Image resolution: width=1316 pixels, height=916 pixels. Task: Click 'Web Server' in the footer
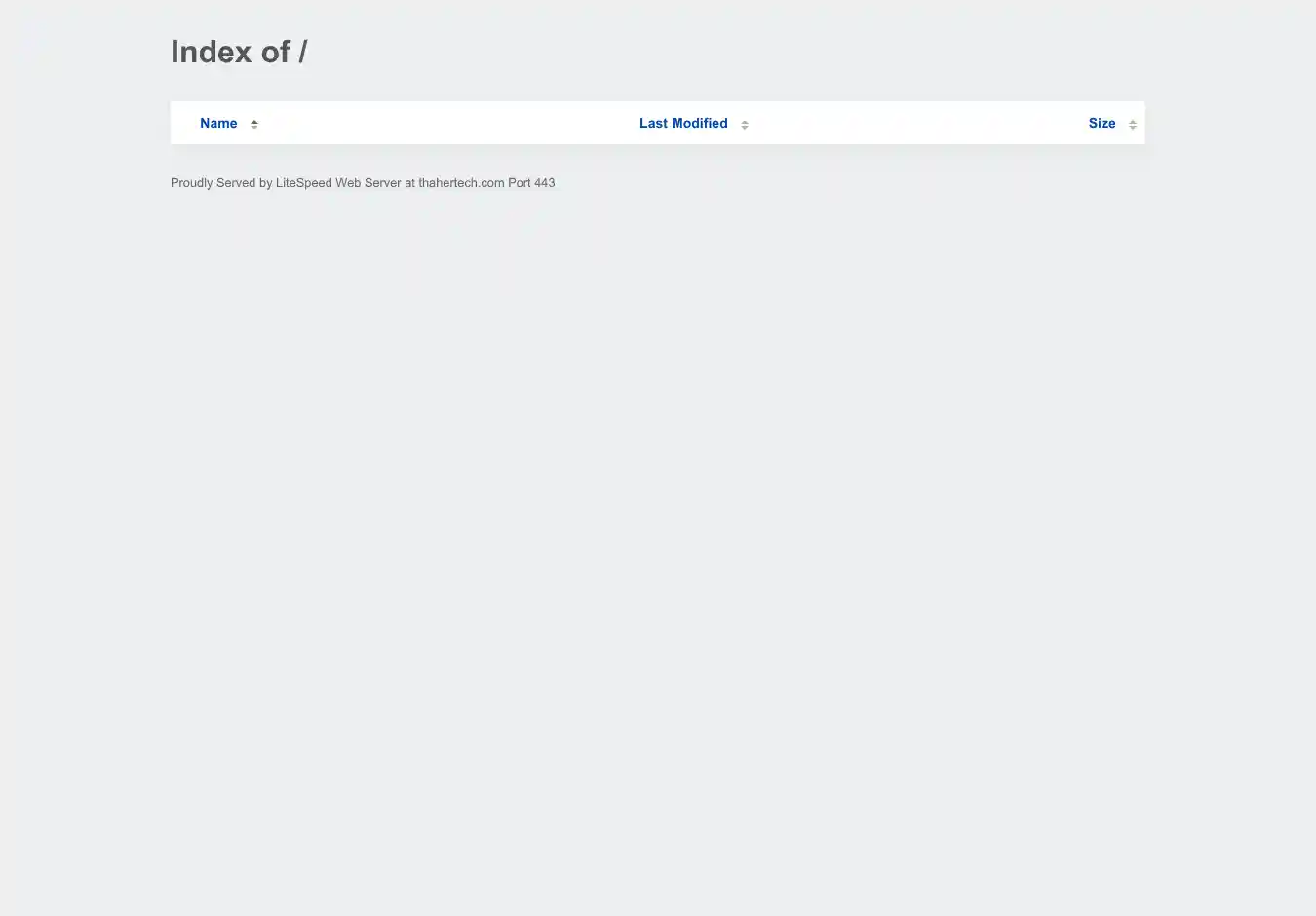(x=368, y=183)
